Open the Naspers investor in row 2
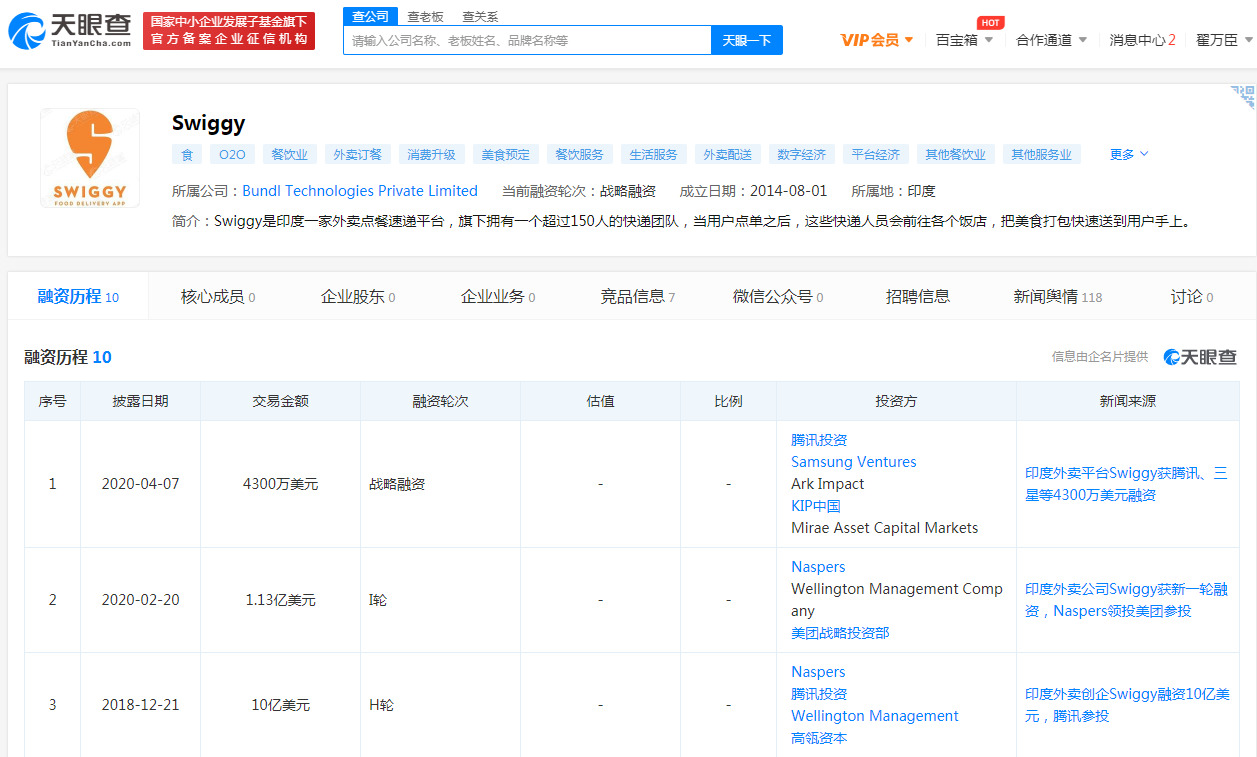1257x757 pixels. 818,567
